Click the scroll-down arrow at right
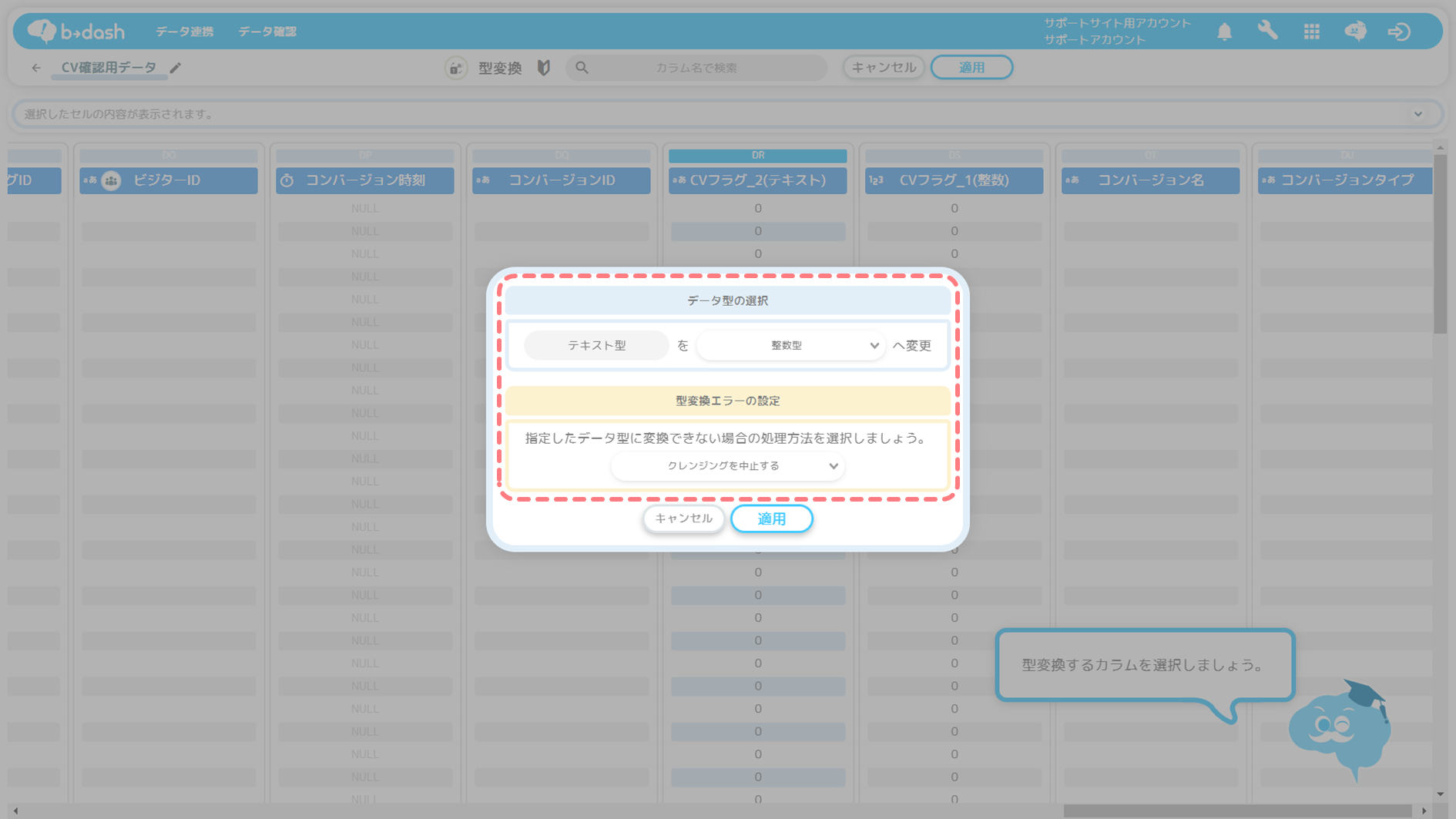Viewport: 1456px width, 819px height. (x=1440, y=794)
